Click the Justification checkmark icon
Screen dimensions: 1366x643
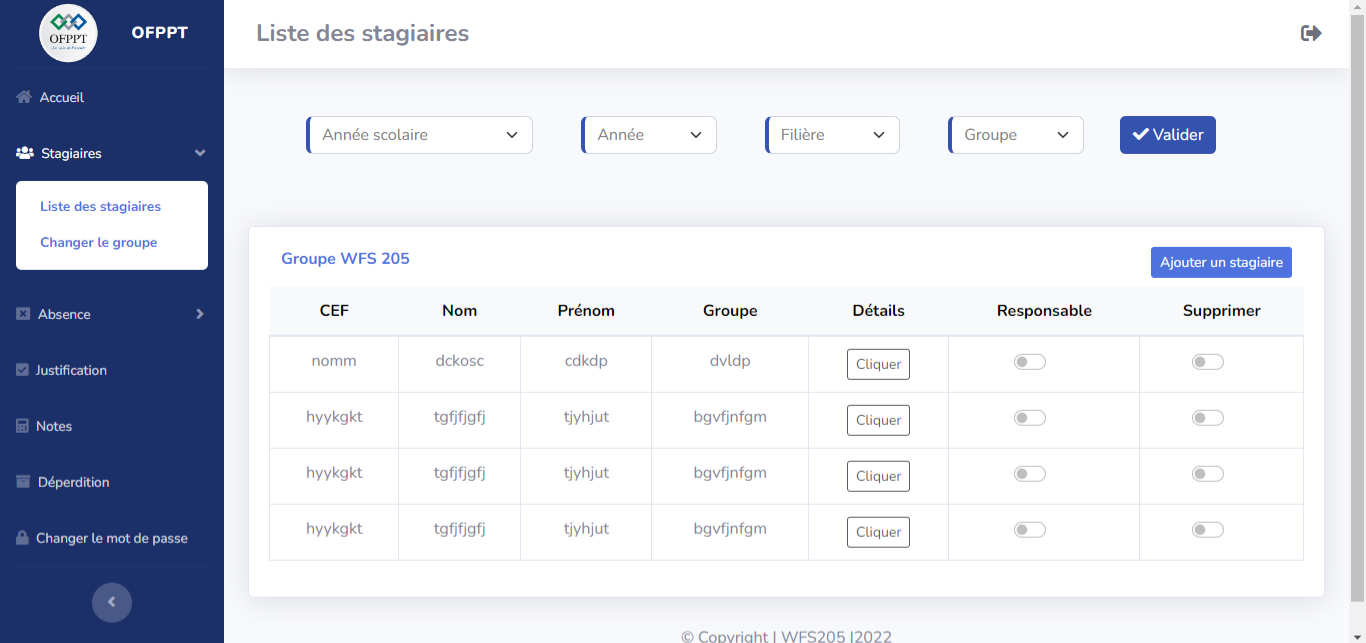click(x=22, y=370)
